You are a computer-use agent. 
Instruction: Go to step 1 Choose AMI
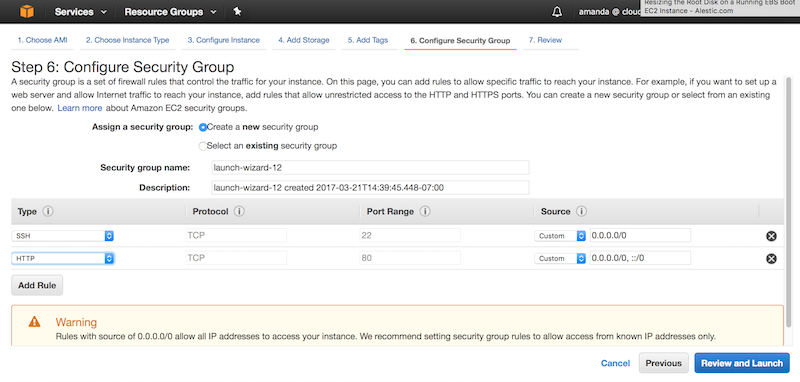(42, 40)
